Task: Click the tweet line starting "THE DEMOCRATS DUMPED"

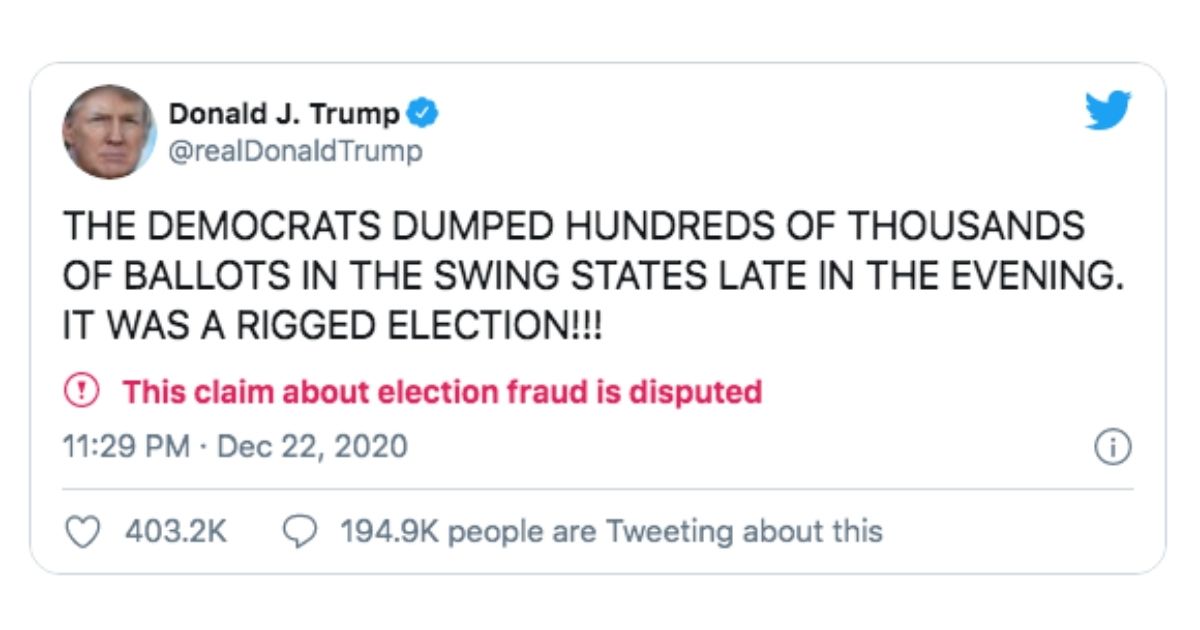Action: [x=573, y=227]
